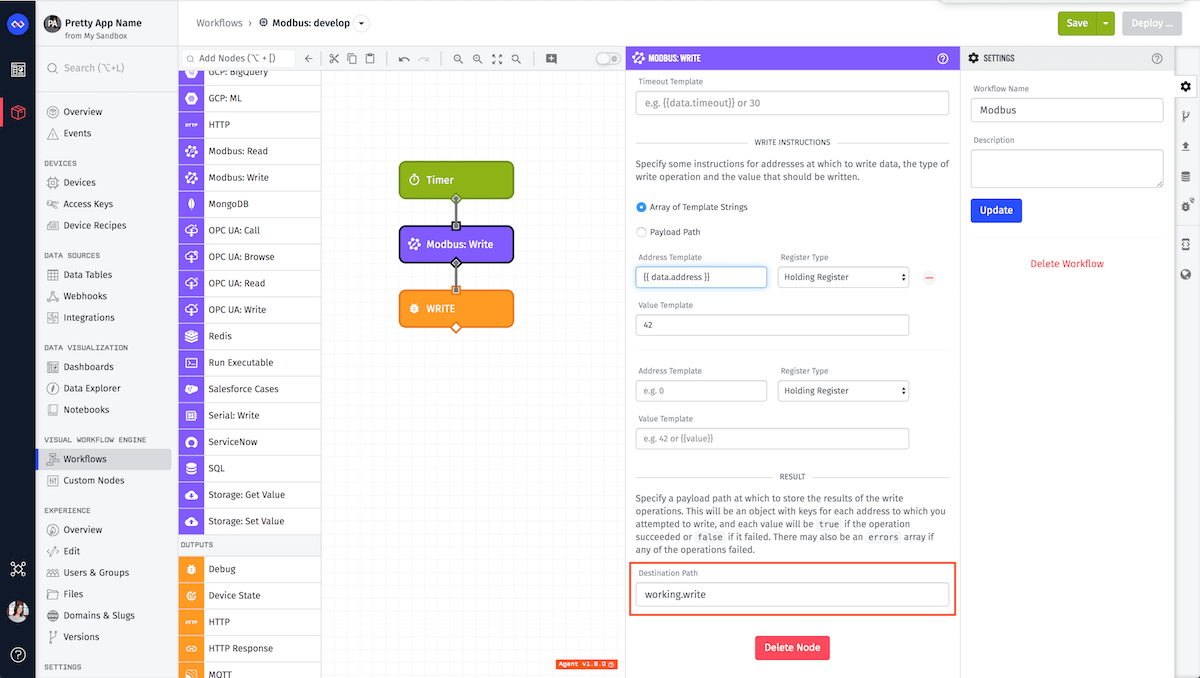
Task: Open the applications cube icon in left rail
Action: [18, 112]
